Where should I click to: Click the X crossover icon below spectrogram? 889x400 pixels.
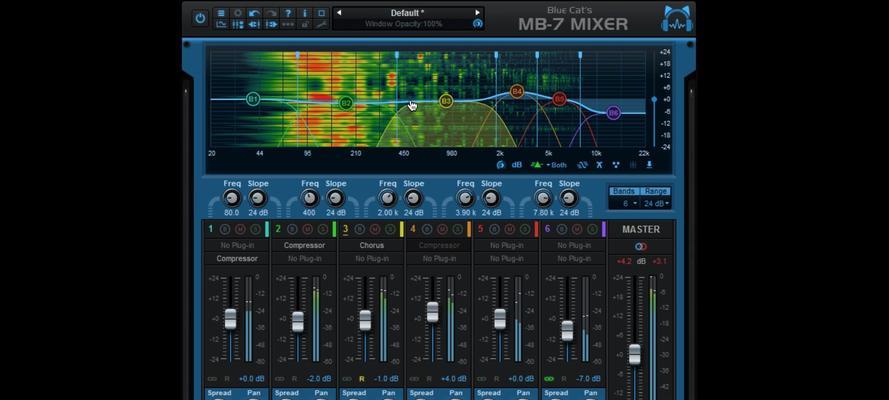tap(599, 165)
